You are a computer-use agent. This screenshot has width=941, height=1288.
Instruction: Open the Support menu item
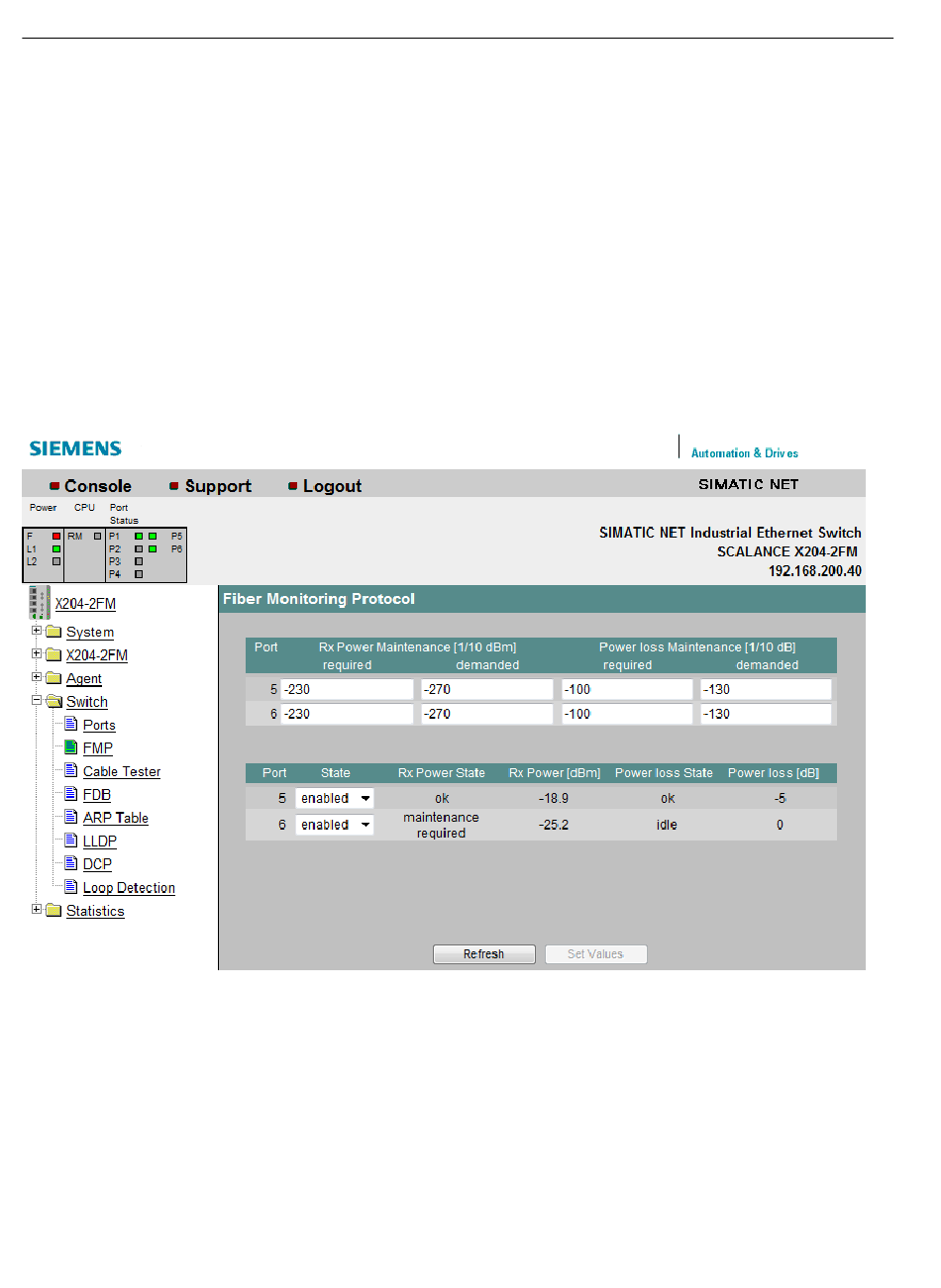coord(217,486)
